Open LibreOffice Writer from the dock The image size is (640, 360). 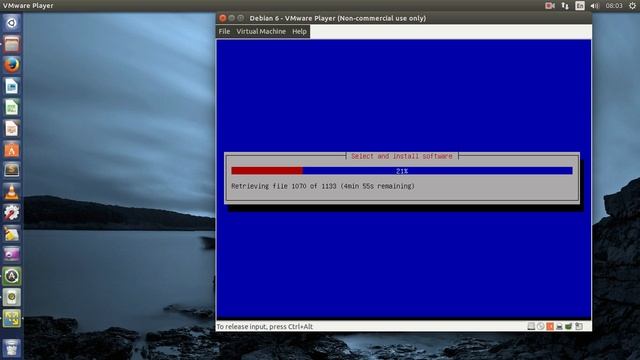(x=11, y=87)
